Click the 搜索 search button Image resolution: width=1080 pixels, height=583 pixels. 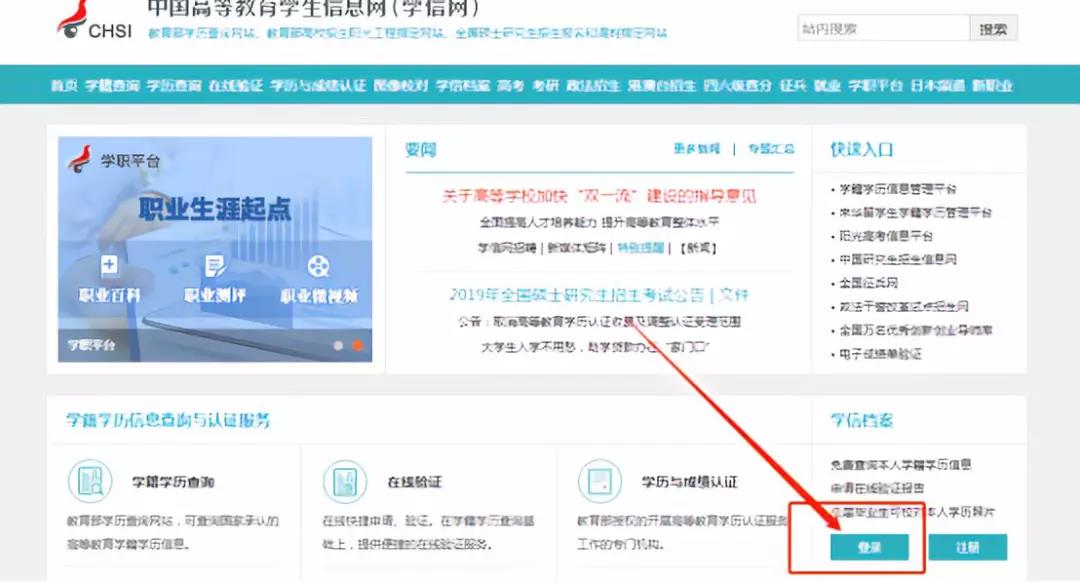pos(993,29)
